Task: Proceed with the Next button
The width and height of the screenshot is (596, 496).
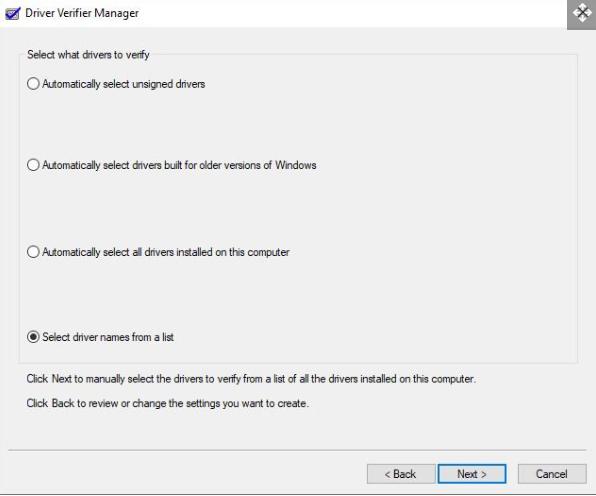Action: [472, 474]
